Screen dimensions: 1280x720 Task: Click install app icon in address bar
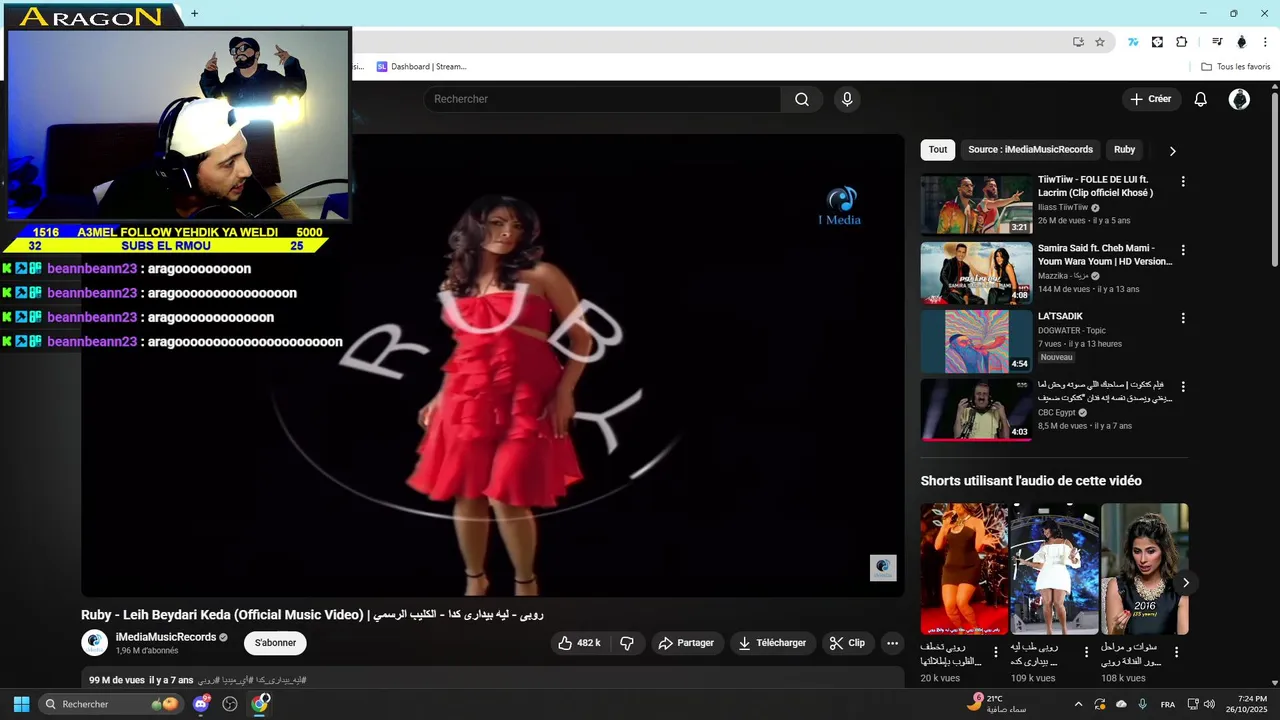(1078, 42)
